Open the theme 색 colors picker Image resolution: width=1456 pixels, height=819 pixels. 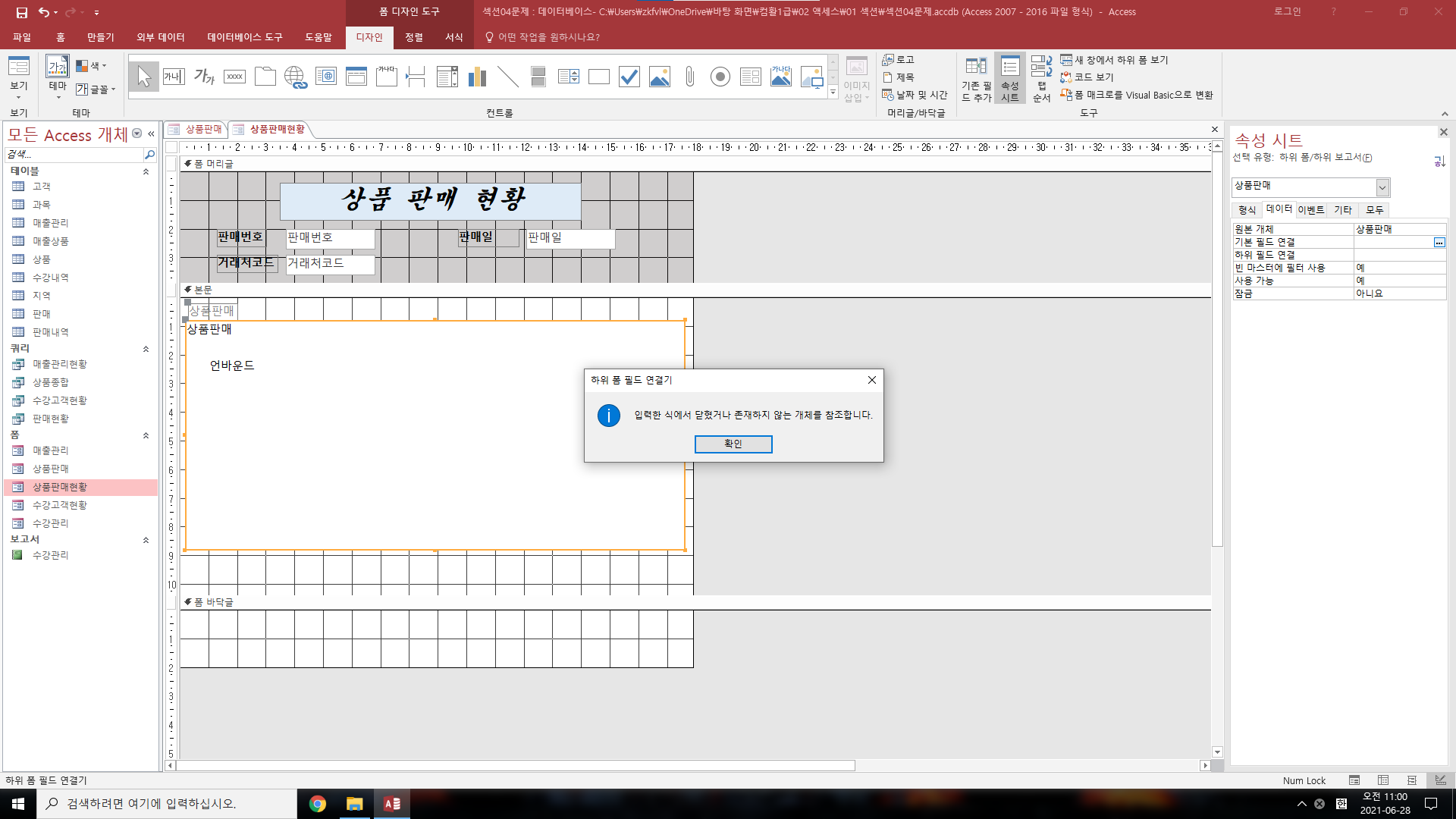(x=92, y=66)
